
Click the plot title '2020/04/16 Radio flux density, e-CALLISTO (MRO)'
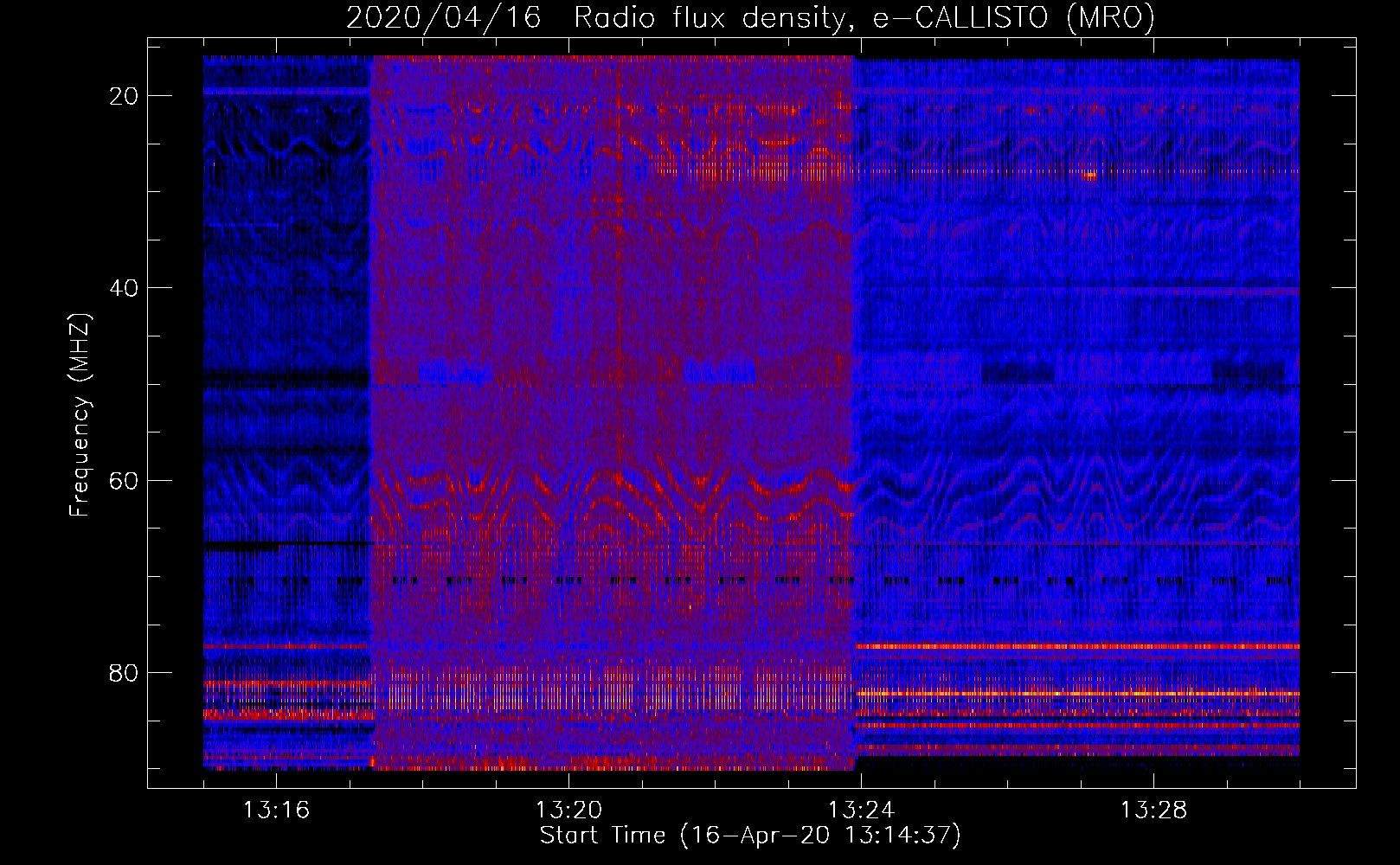(750, 17)
